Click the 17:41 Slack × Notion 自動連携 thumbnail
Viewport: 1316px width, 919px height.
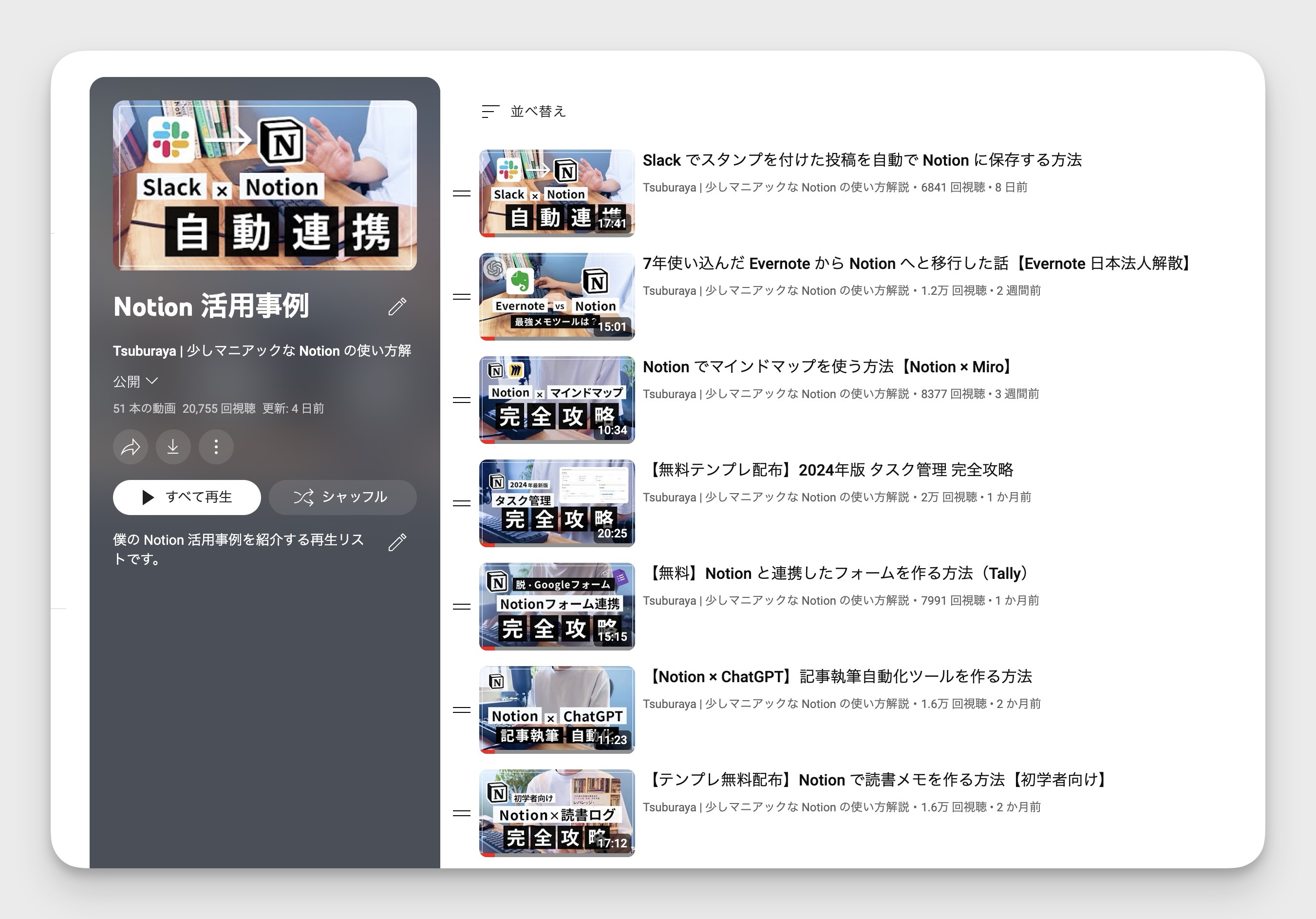[557, 193]
